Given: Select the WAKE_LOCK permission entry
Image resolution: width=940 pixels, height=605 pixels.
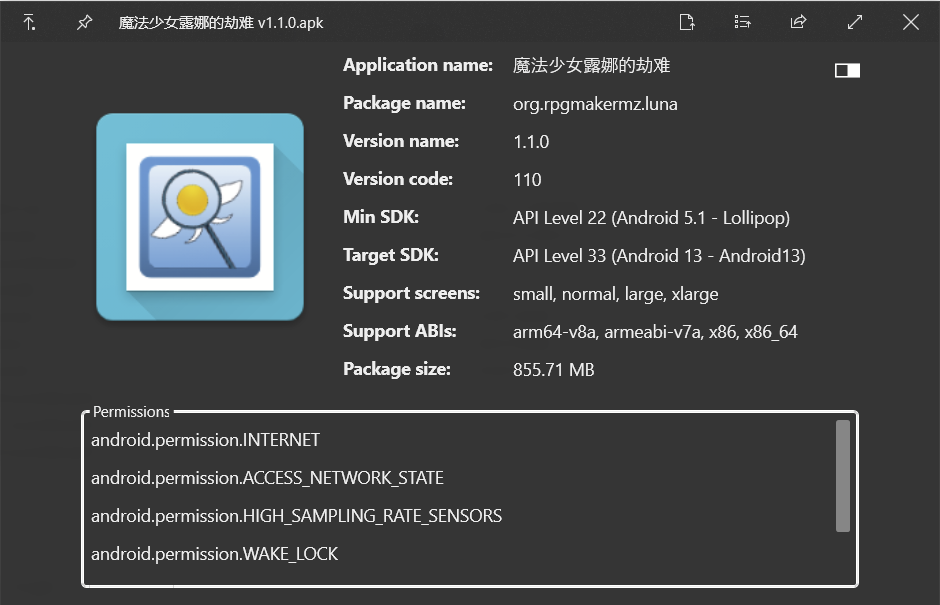Looking at the screenshot, I should 214,553.
